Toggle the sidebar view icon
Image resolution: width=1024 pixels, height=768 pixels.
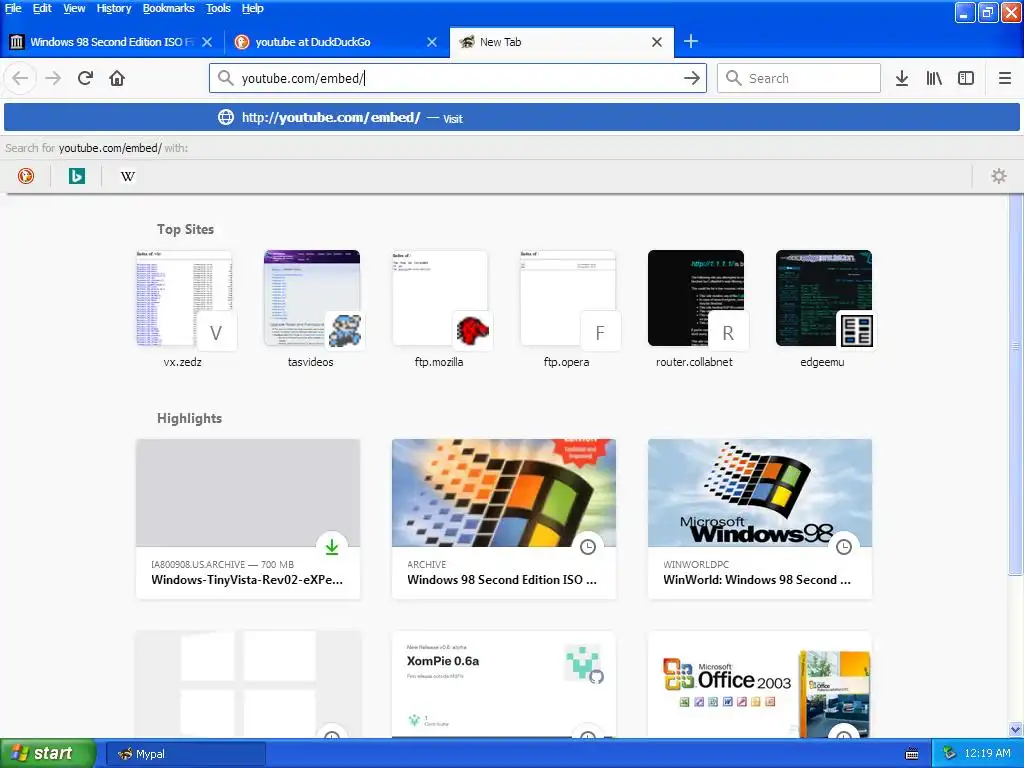pyautogui.click(x=966, y=78)
